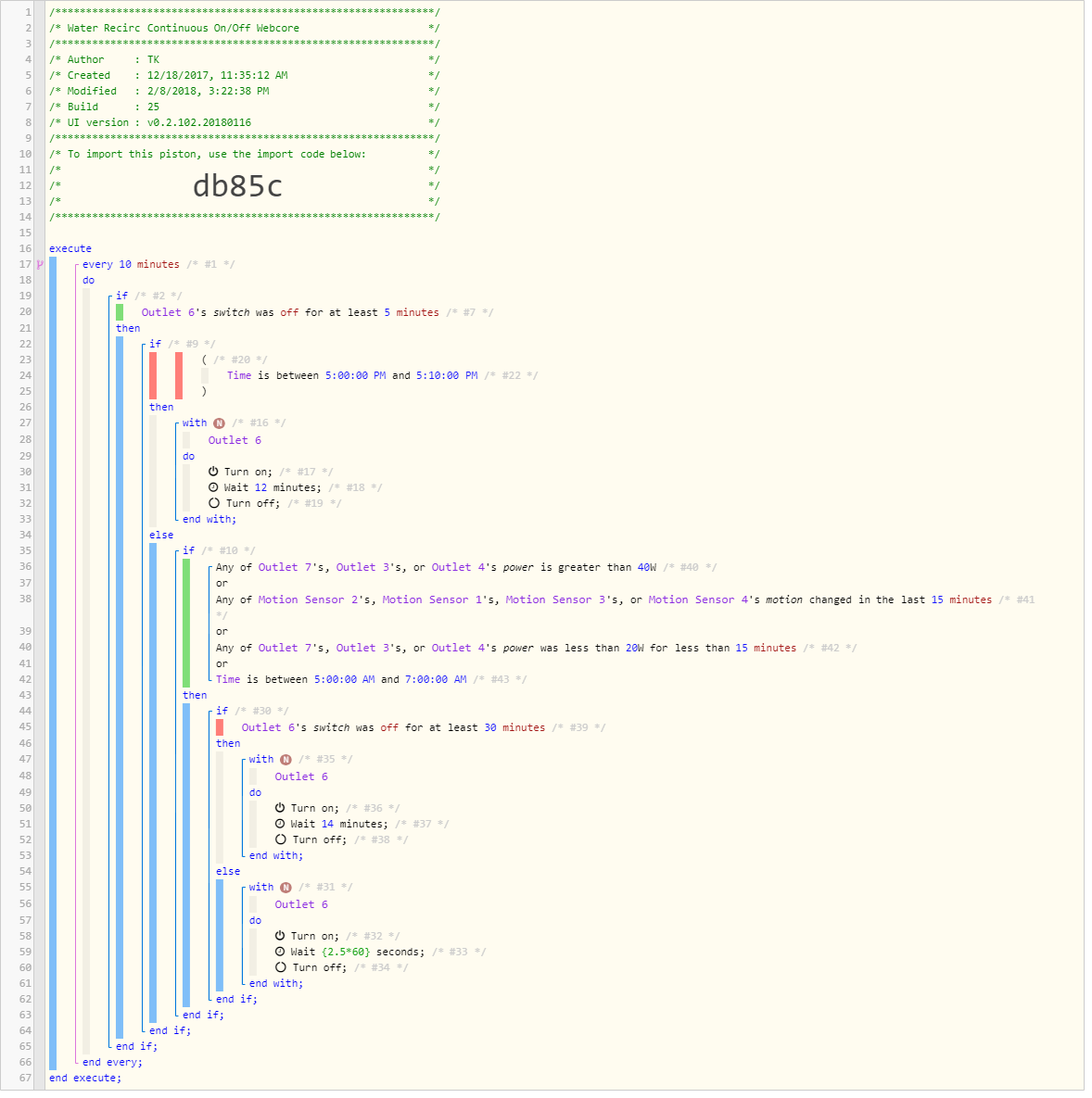Viewport: 1092px width, 1098px height.
Task: Select the import code db85c
Action: [239, 187]
